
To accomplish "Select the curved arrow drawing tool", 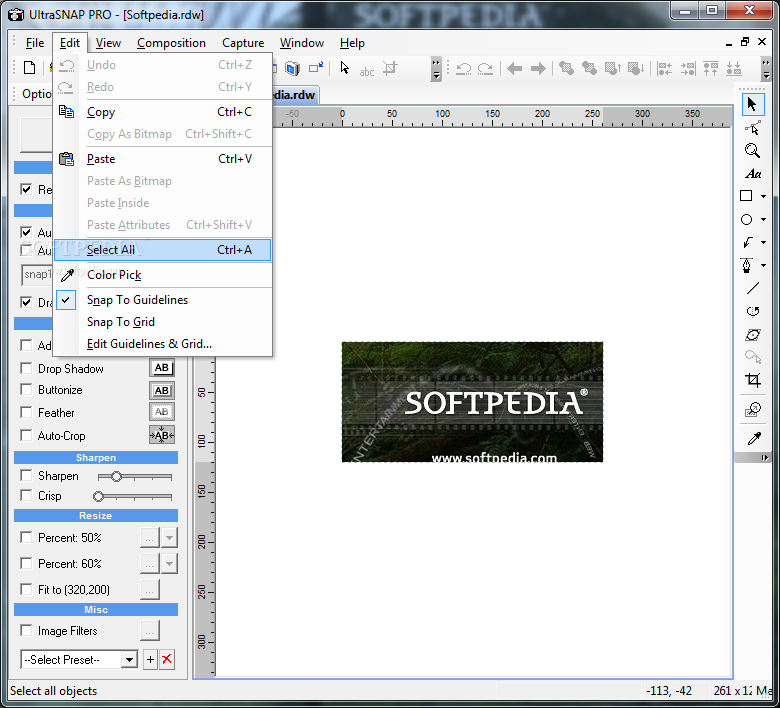I will (x=746, y=242).
